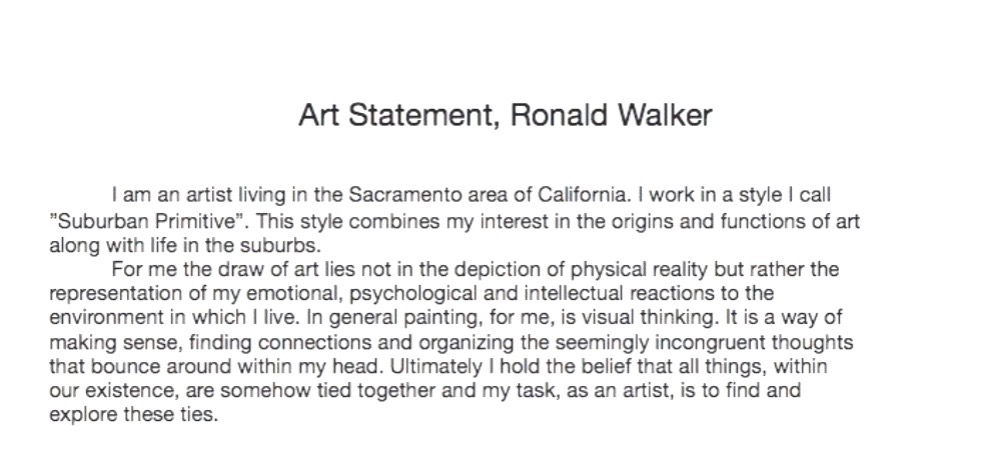Click the word "representation" at line start
This screenshot has width=986, height=469.
pos(110,293)
